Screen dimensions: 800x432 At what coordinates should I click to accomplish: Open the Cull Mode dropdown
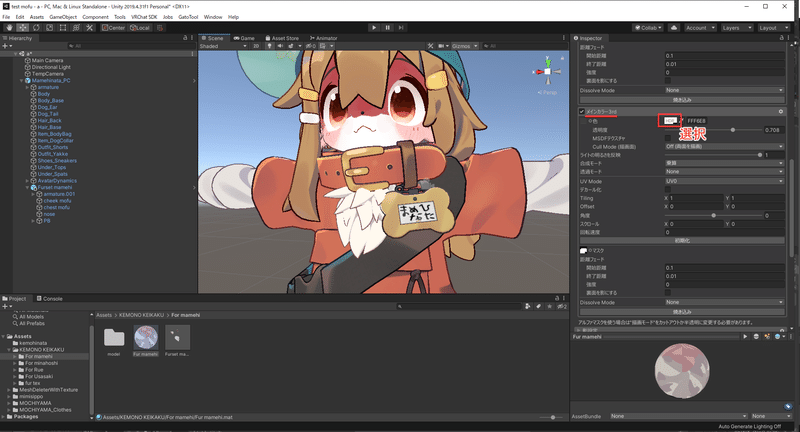point(724,146)
